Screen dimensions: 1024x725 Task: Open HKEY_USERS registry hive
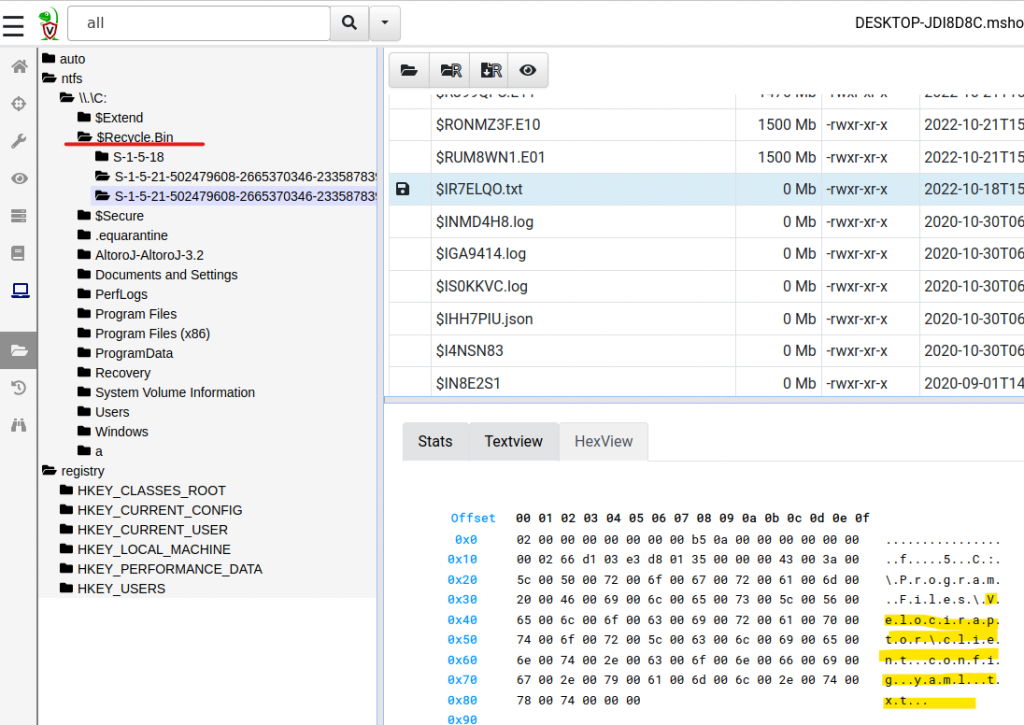pyautogui.click(x=112, y=588)
